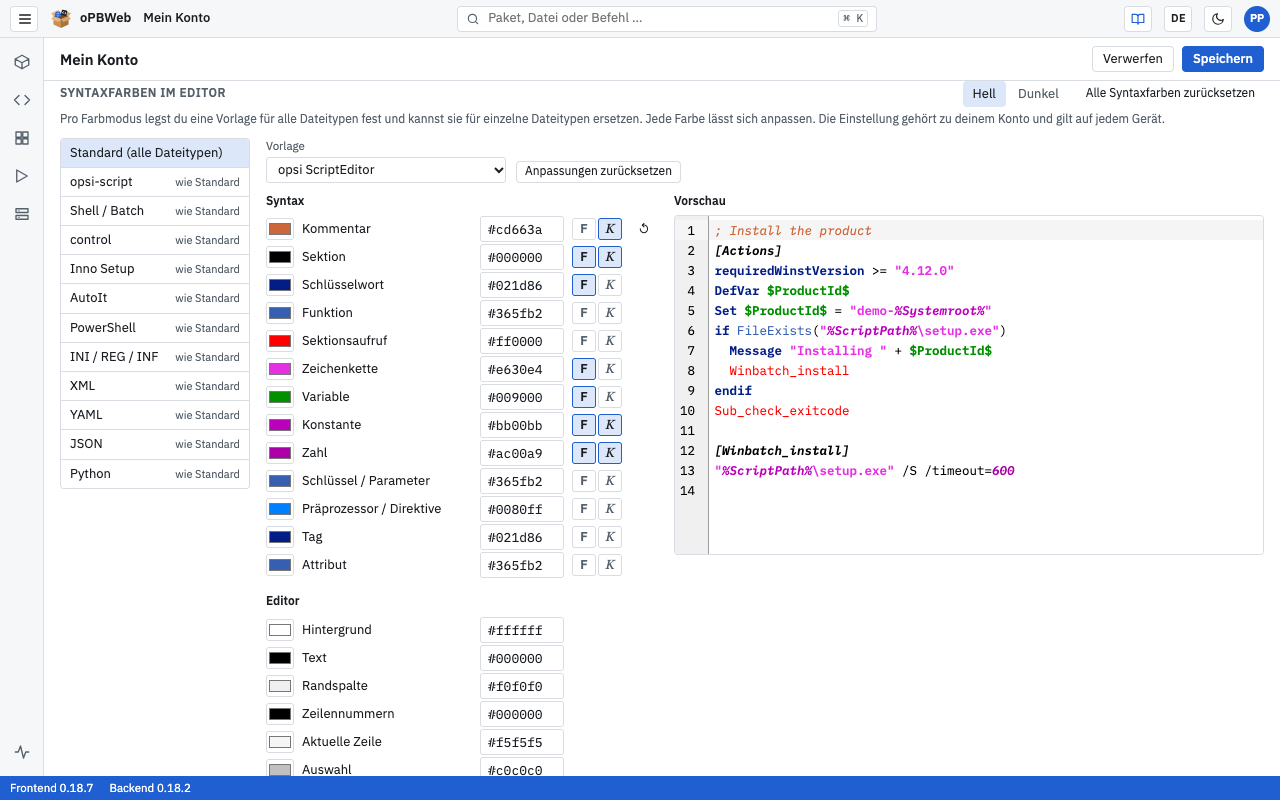
Task: Toggle bold for Kommentar
Action: pyautogui.click(x=583, y=229)
